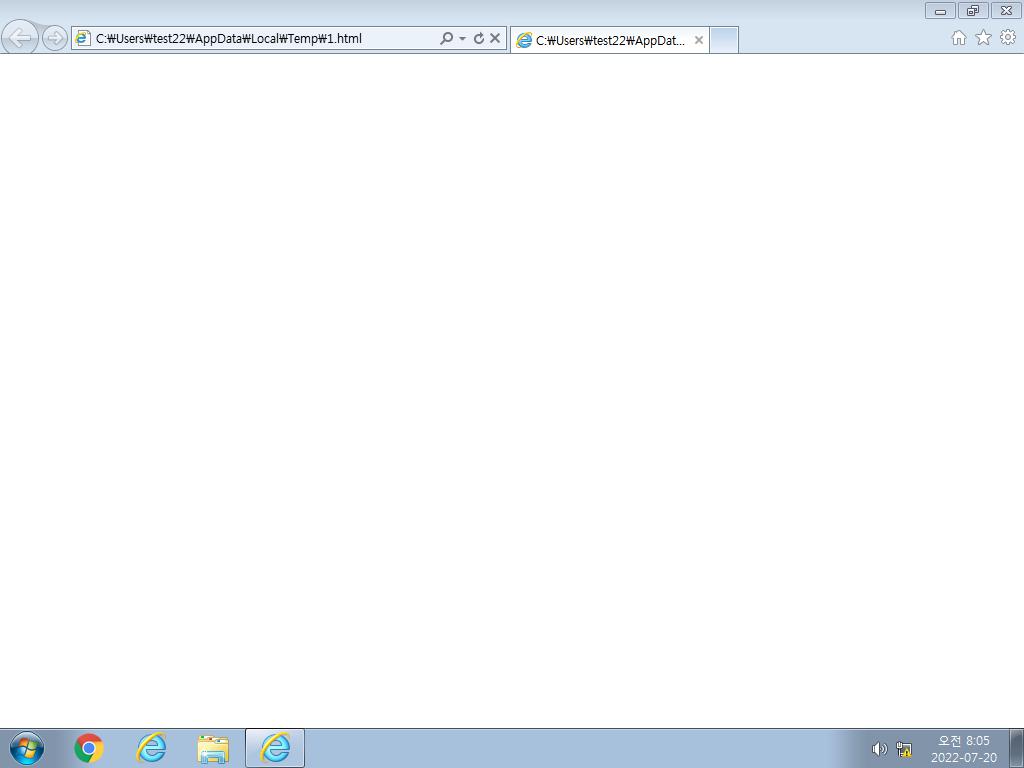Screen dimensions: 1024x768
Task: Select the C:\Users\test22\AppDat... tab
Action: [609, 40]
